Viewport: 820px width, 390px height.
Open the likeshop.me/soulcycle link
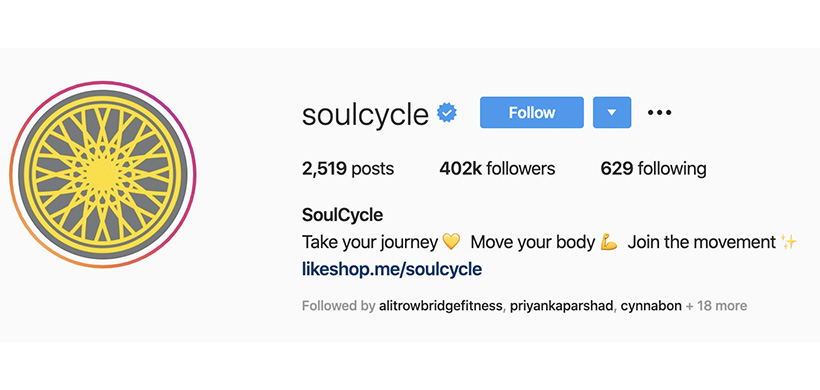click(392, 269)
